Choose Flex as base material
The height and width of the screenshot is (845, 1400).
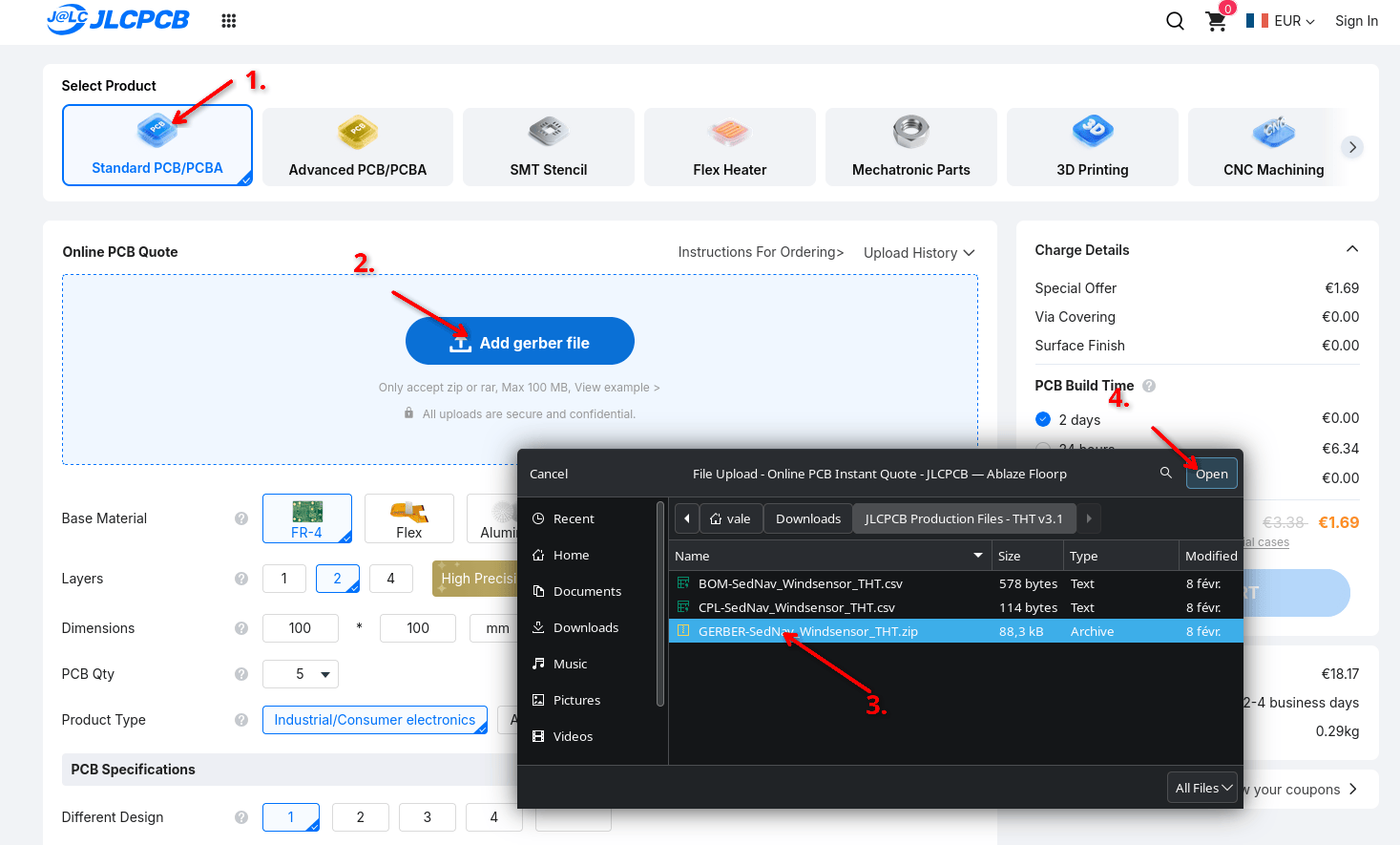tap(408, 518)
